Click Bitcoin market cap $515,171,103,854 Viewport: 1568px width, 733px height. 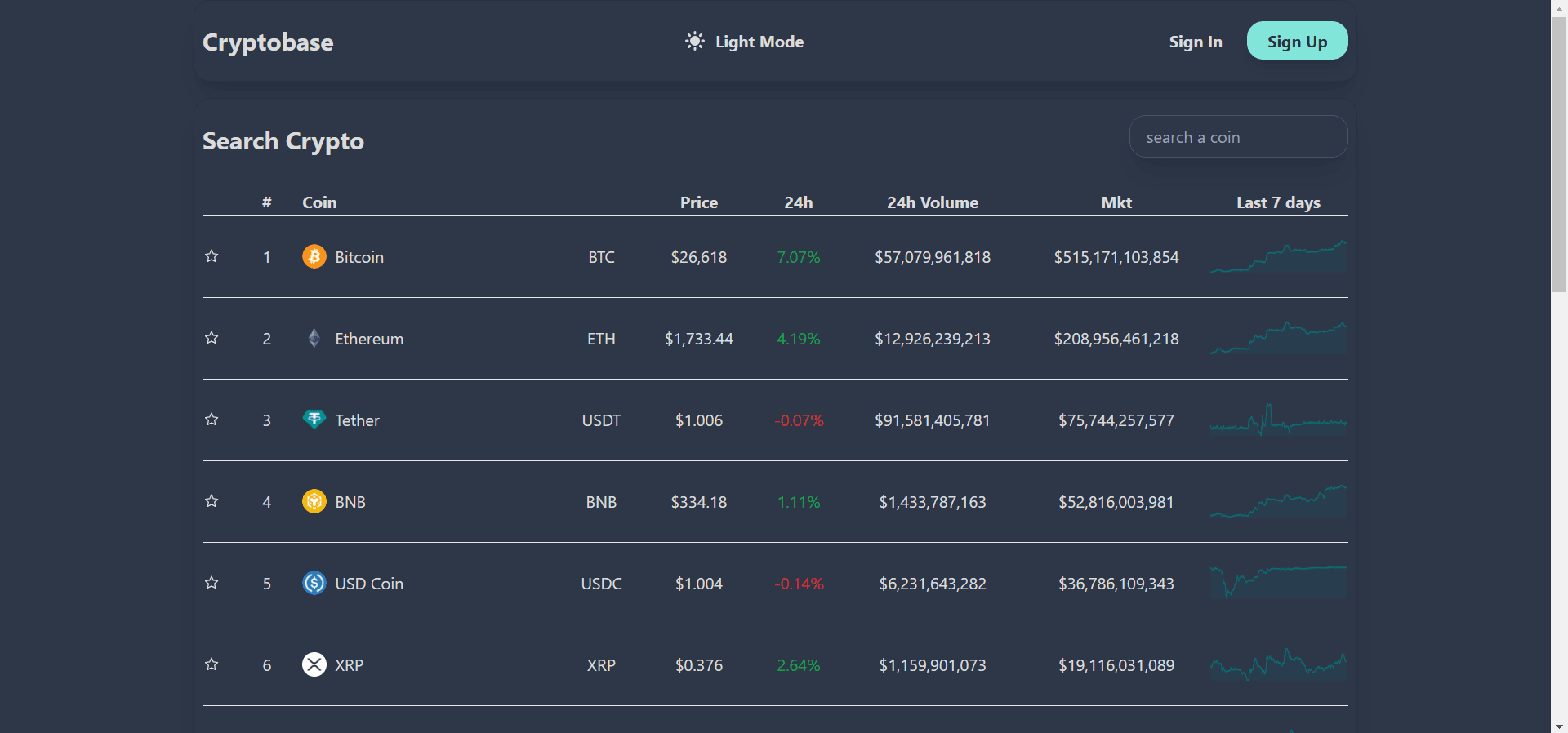pyautogui.click(x=1116, y=257)
